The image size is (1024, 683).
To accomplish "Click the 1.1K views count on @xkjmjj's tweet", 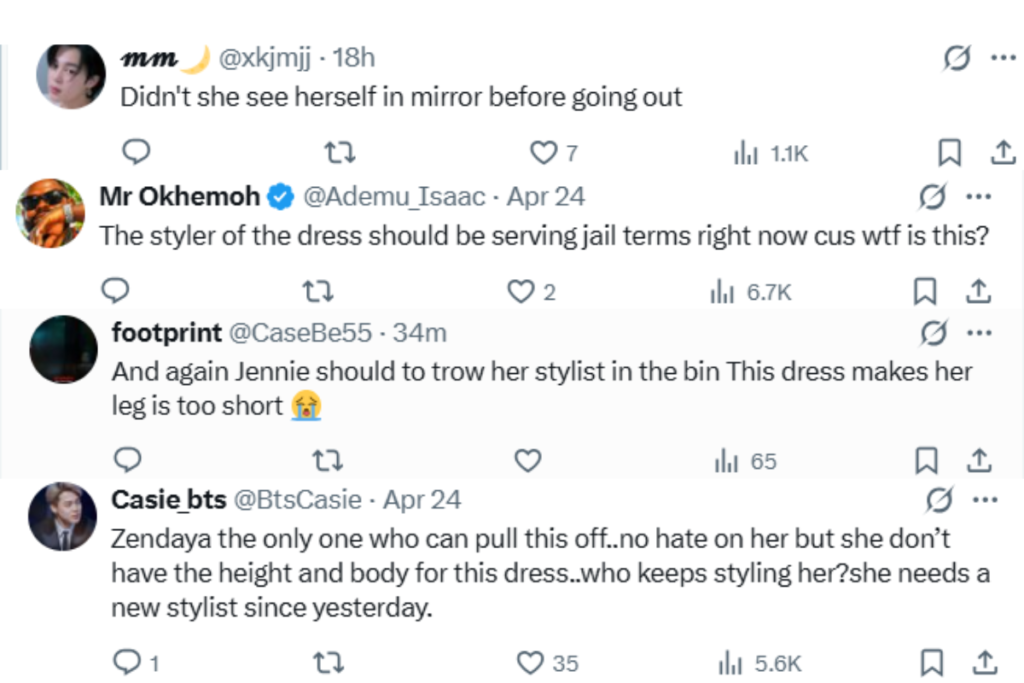I will pos(770,153).
